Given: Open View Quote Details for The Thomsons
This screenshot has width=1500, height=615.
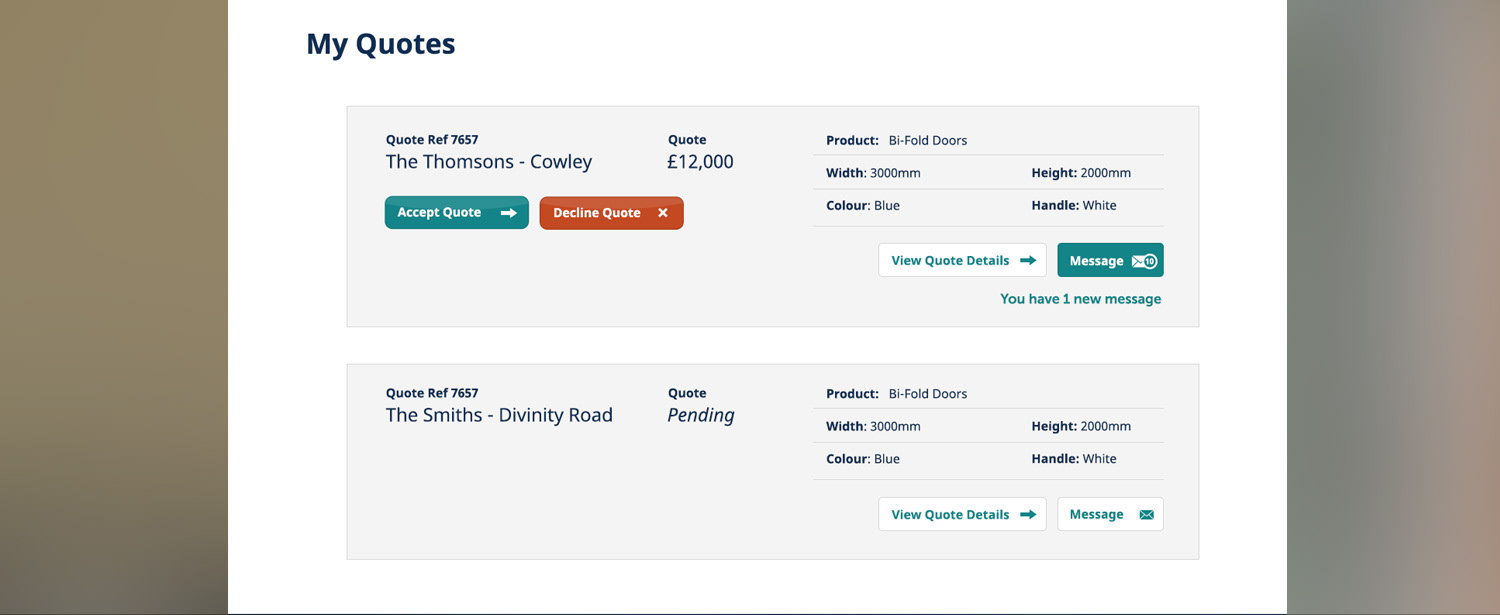Looking at the screenshot, I should click(950, 261).
